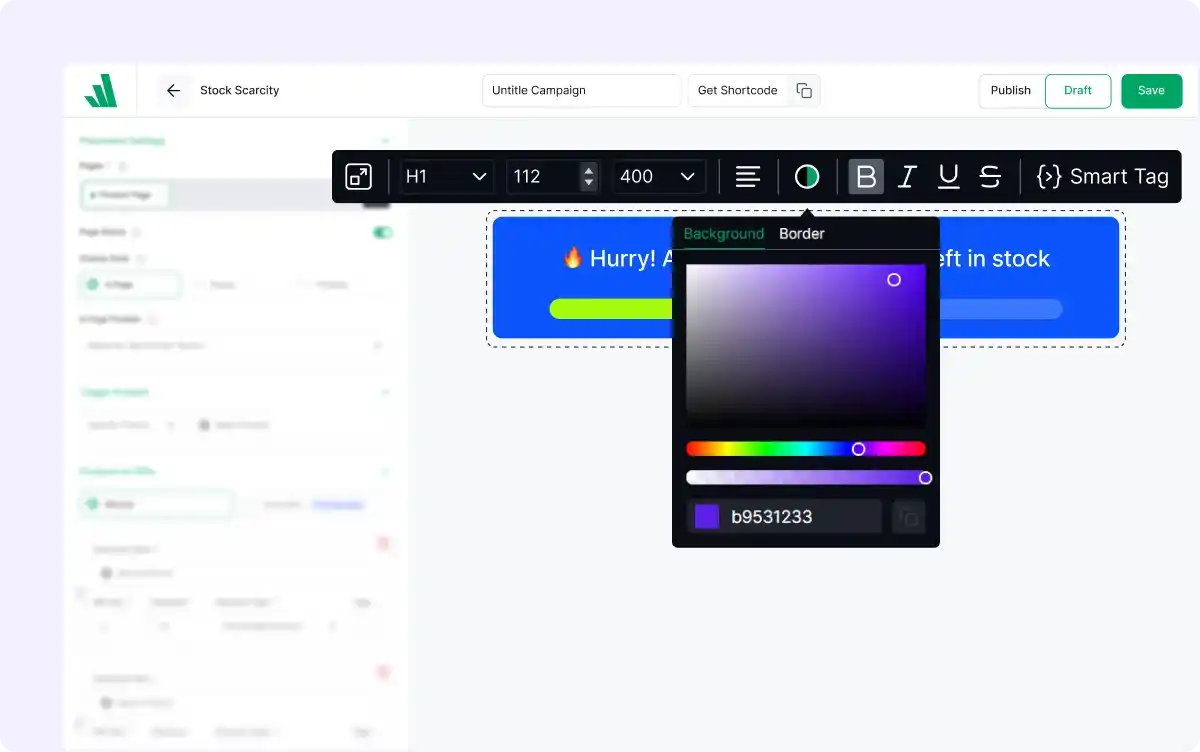Click the copy icon next to Get Shortcode
Image resolution: width=1200 pixels, height=752 pixels.
(x=804, y=90)
